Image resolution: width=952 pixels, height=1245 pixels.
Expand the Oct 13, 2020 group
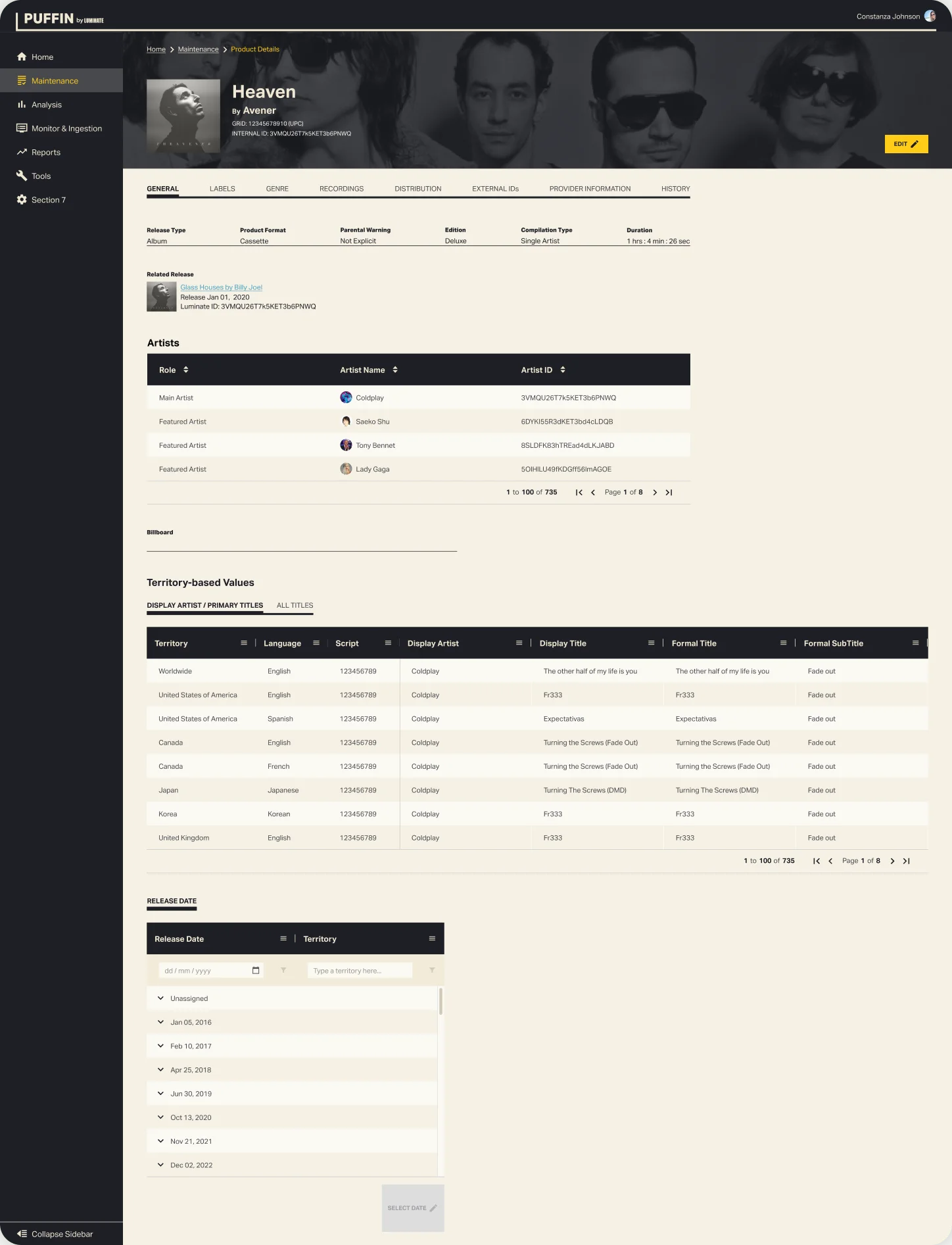[160, 1117]
